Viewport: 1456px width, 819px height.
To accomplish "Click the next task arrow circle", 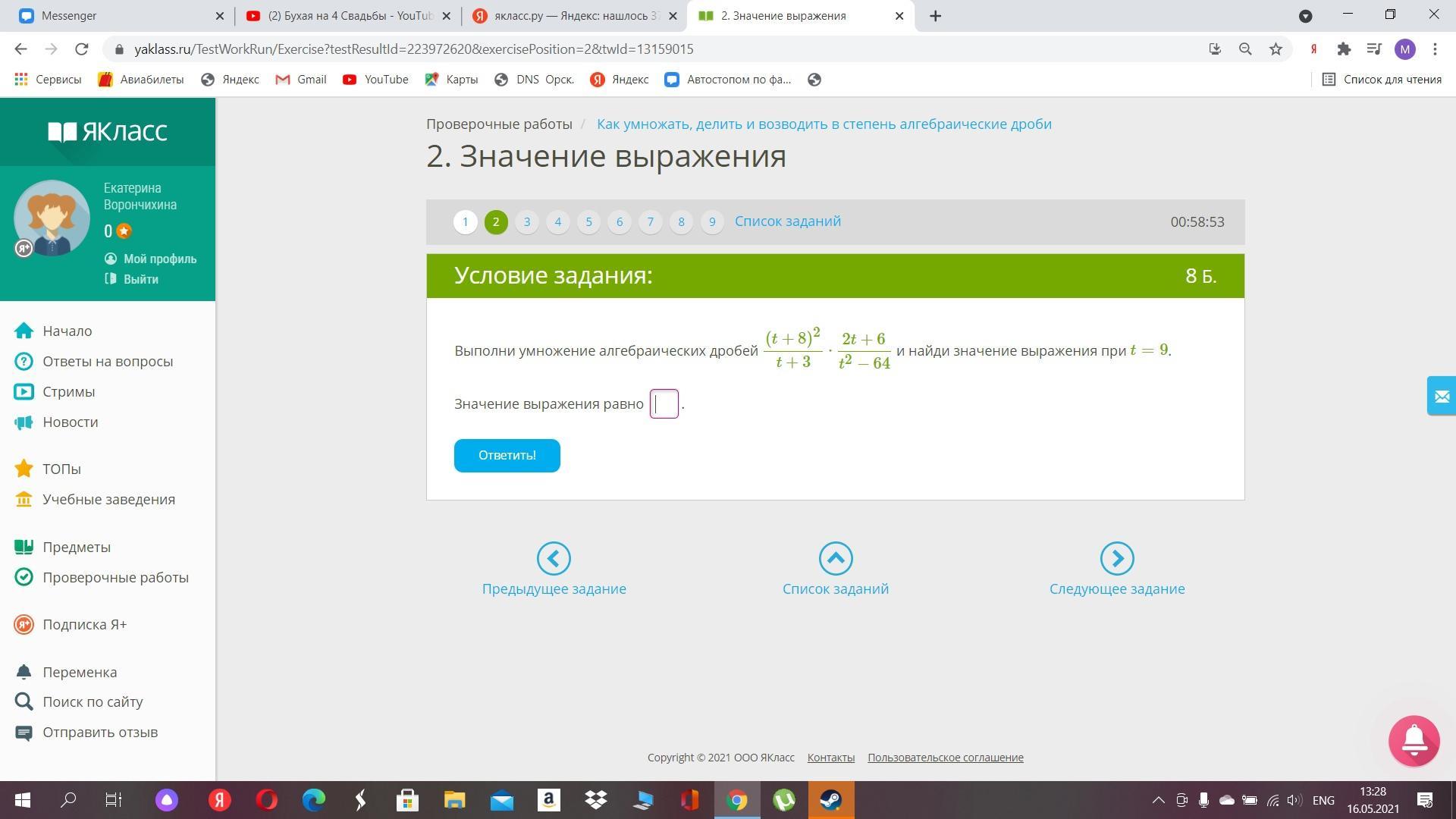I will [x=1116, y=559].
